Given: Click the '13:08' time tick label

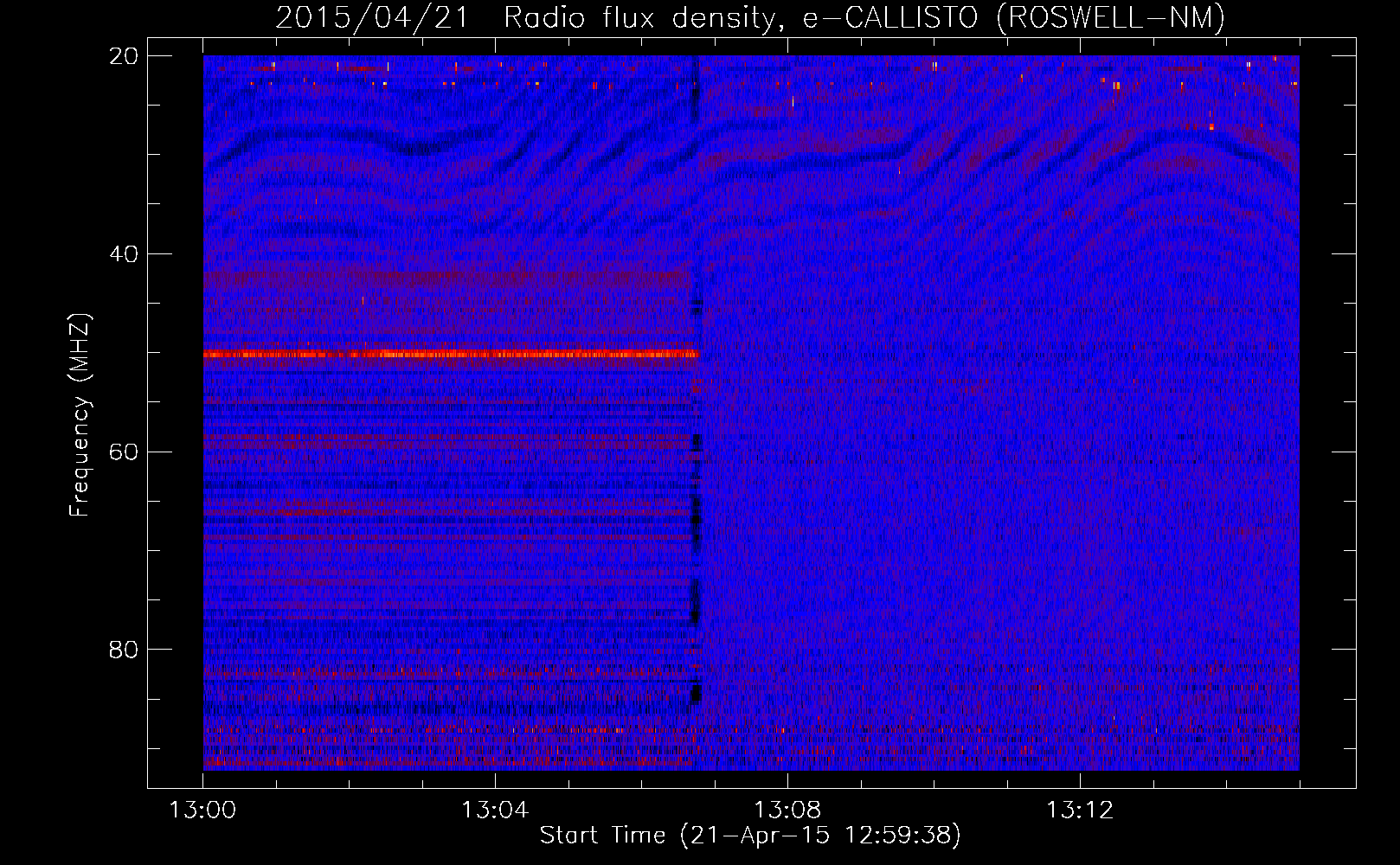Looking at the screenshot, I should point(787,811).
